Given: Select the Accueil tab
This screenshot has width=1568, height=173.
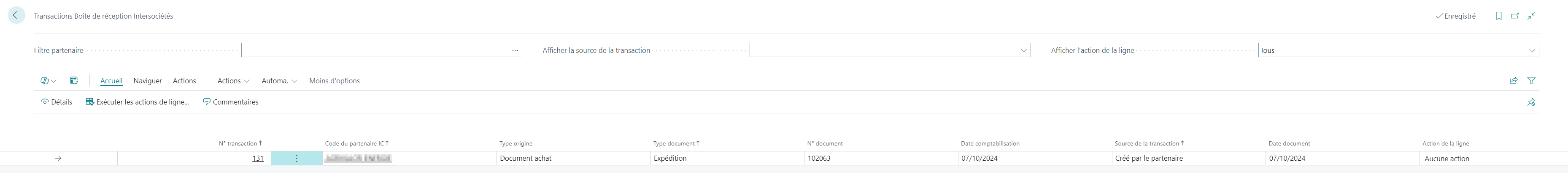Looking at the screenshot, I should click(111, 81).
